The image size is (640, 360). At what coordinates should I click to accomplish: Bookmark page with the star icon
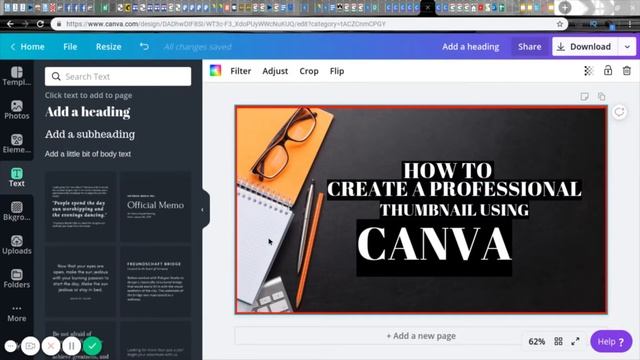(x=560, y=24)
